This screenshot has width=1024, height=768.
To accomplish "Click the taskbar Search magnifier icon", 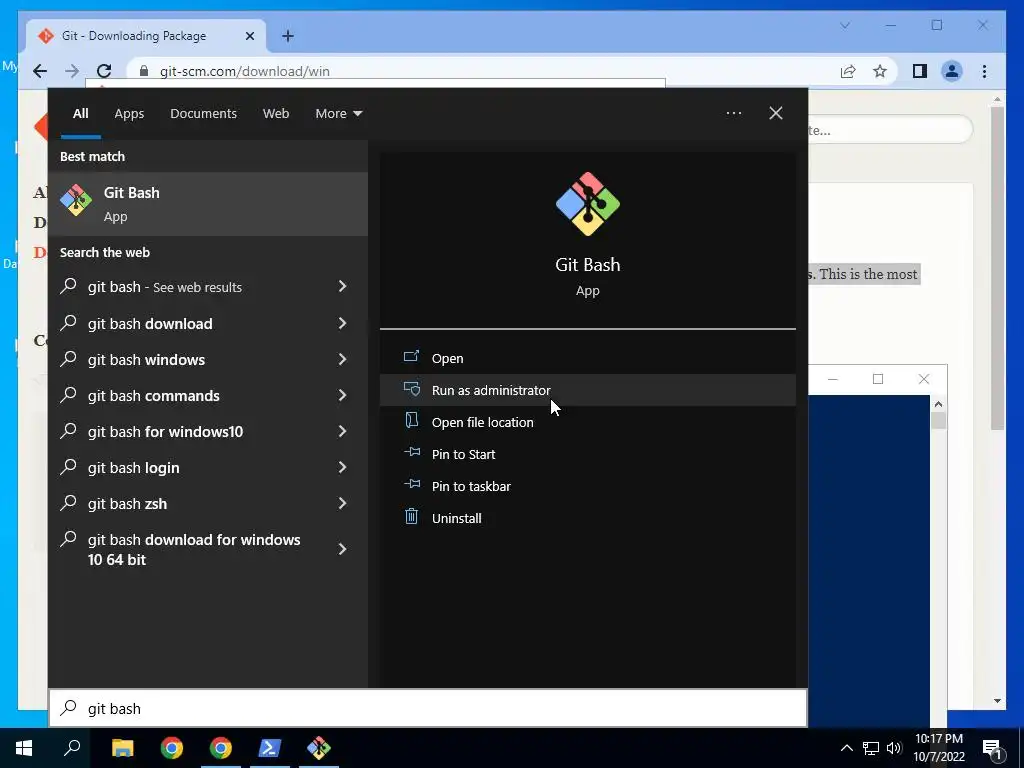I will [x=72, y=748].
